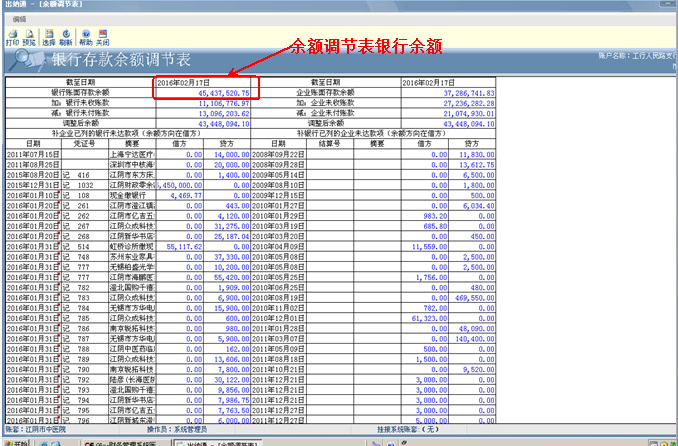Click value 21,074,930.01 for 企业未付账款

click(x=469, y=113)
